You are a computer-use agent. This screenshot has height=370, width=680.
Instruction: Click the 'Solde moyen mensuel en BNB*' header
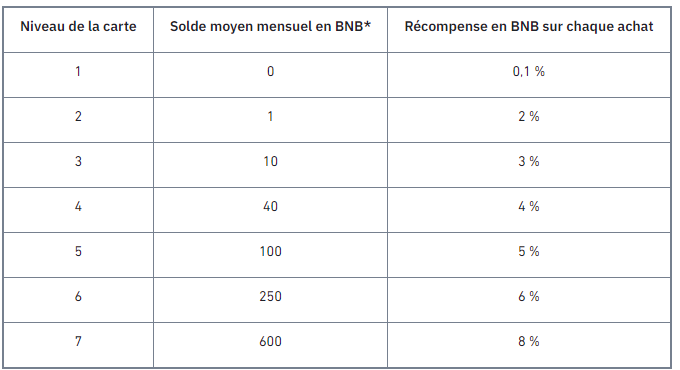[x=270, y=26]
